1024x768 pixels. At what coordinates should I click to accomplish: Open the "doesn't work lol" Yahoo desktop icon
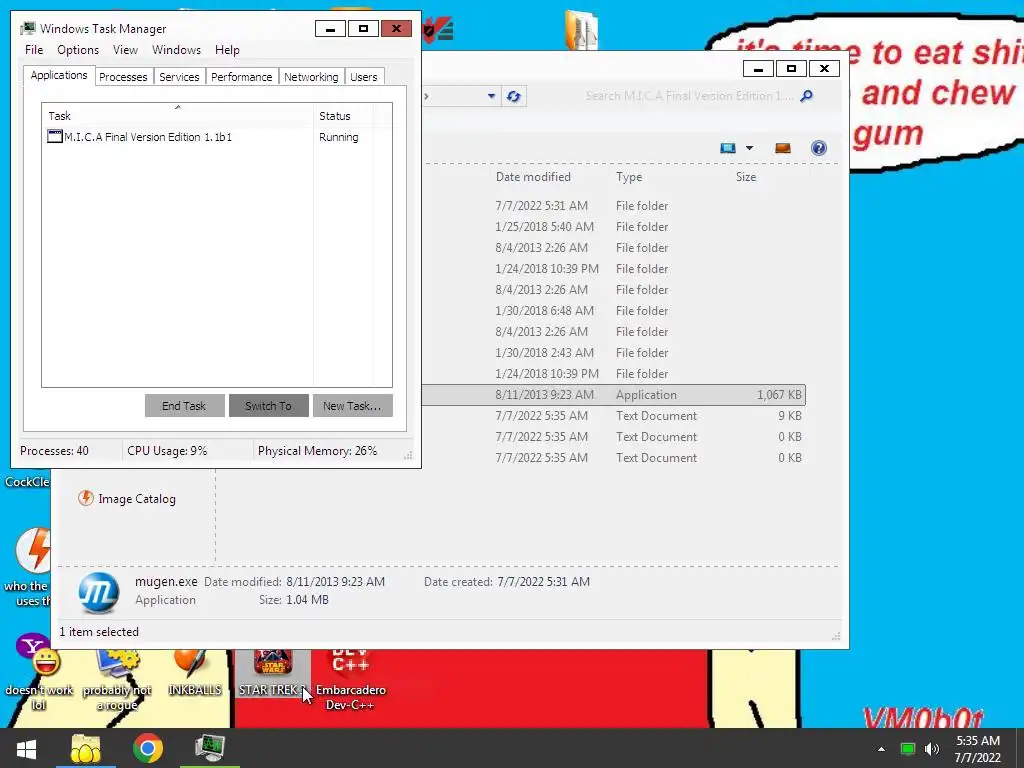point(39,673)
